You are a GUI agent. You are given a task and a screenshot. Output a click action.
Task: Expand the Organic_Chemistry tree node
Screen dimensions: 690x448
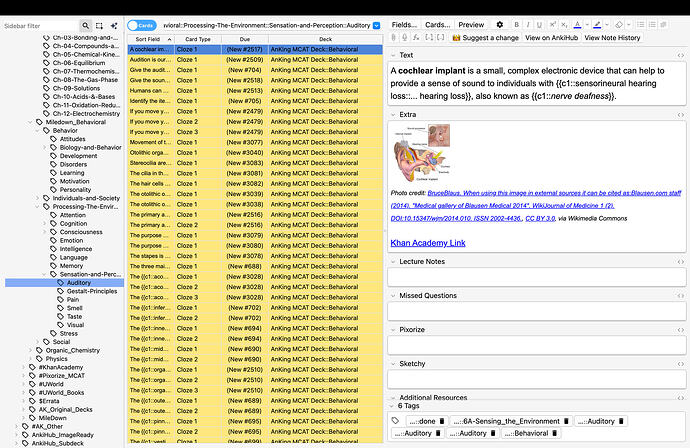pos(30,351)
